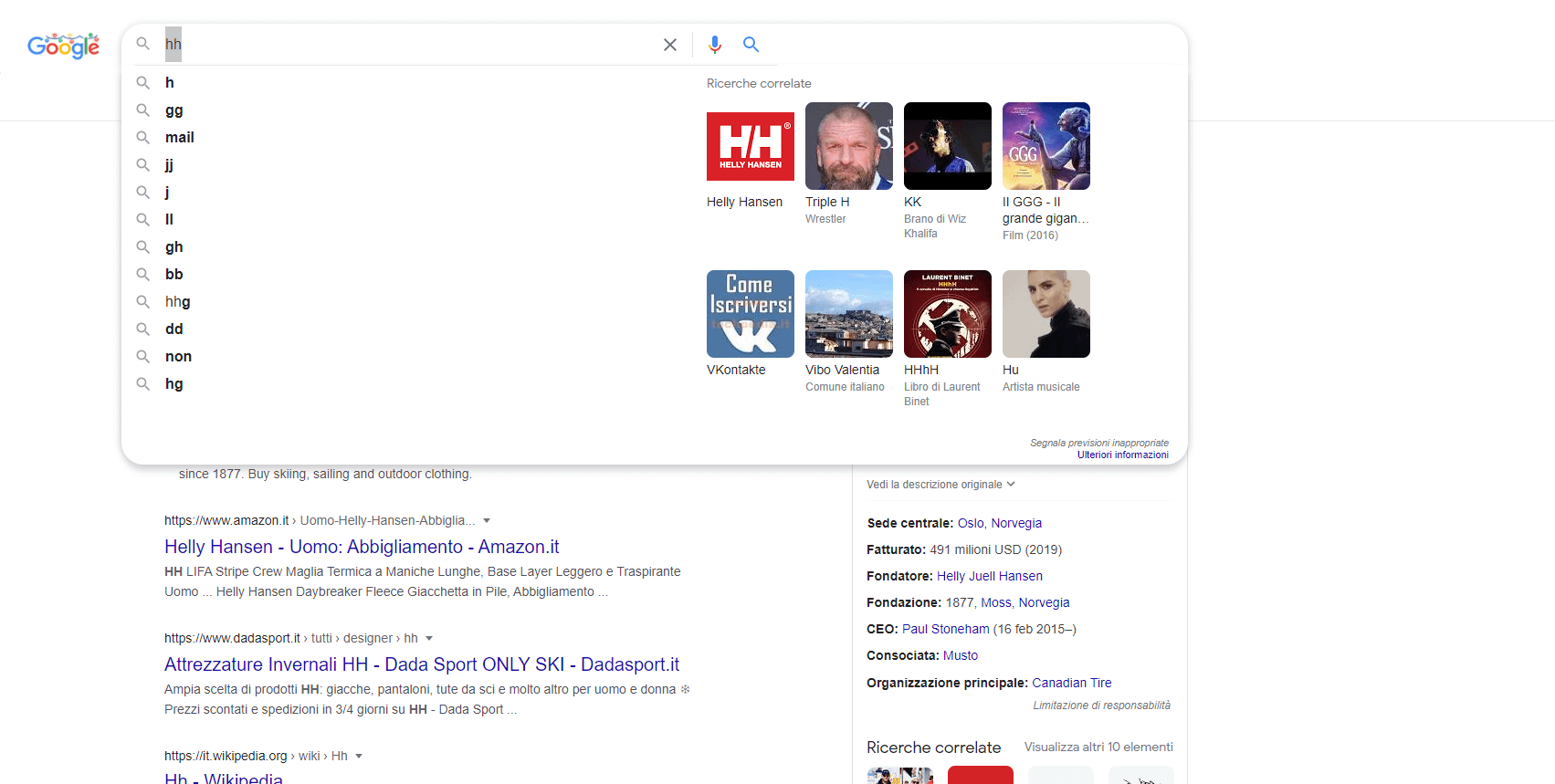Screen dimensions: 1555x784
Task: Clear the search box with the X icon
Action: pyautogui.click(x=670, y=45)
